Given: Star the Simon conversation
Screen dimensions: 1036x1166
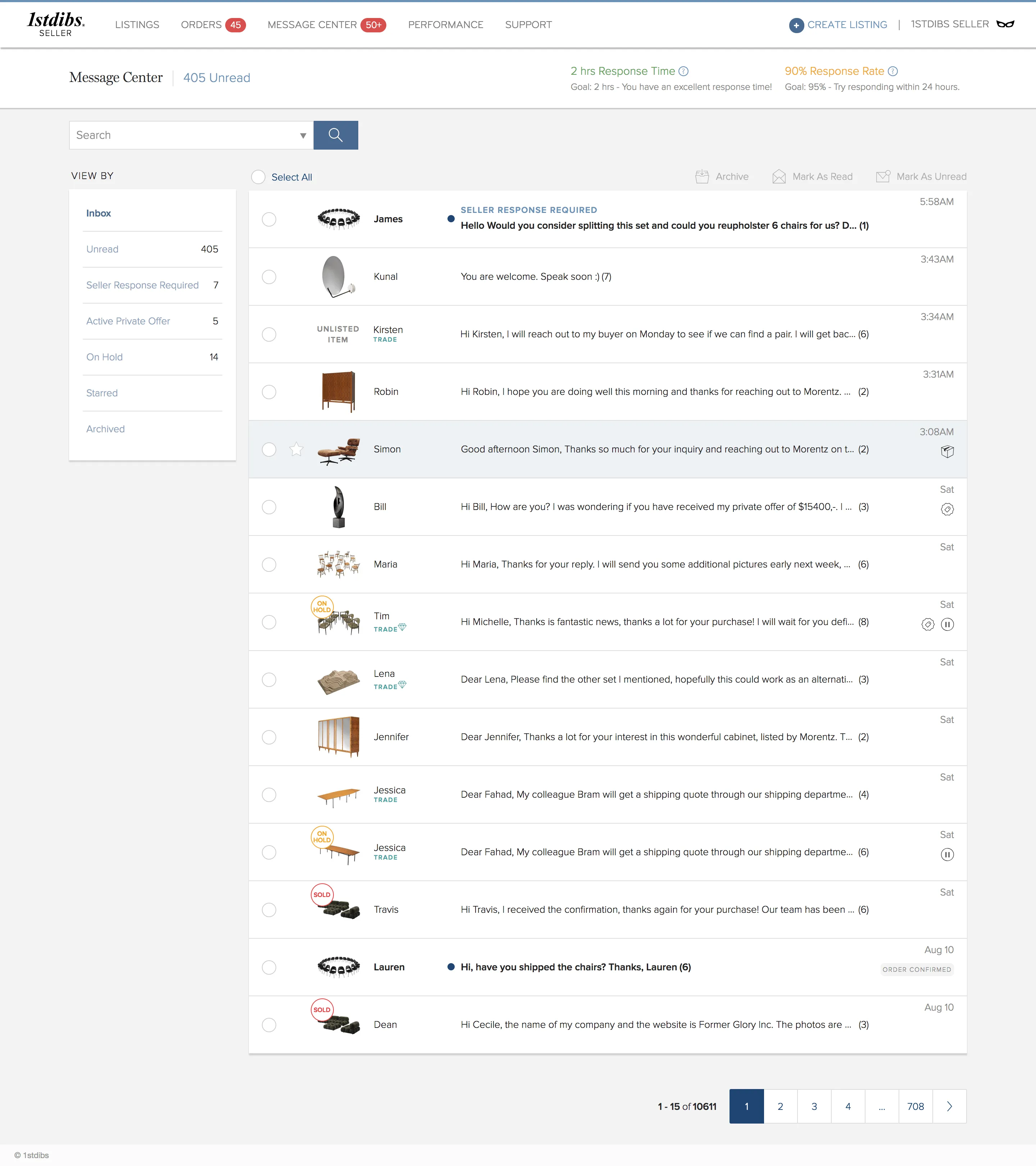Looking at the screenshot, I should (296, 450).
